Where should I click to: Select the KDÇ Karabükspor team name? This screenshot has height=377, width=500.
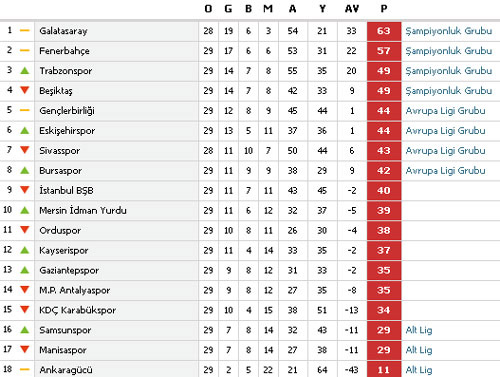pos(78,310)
